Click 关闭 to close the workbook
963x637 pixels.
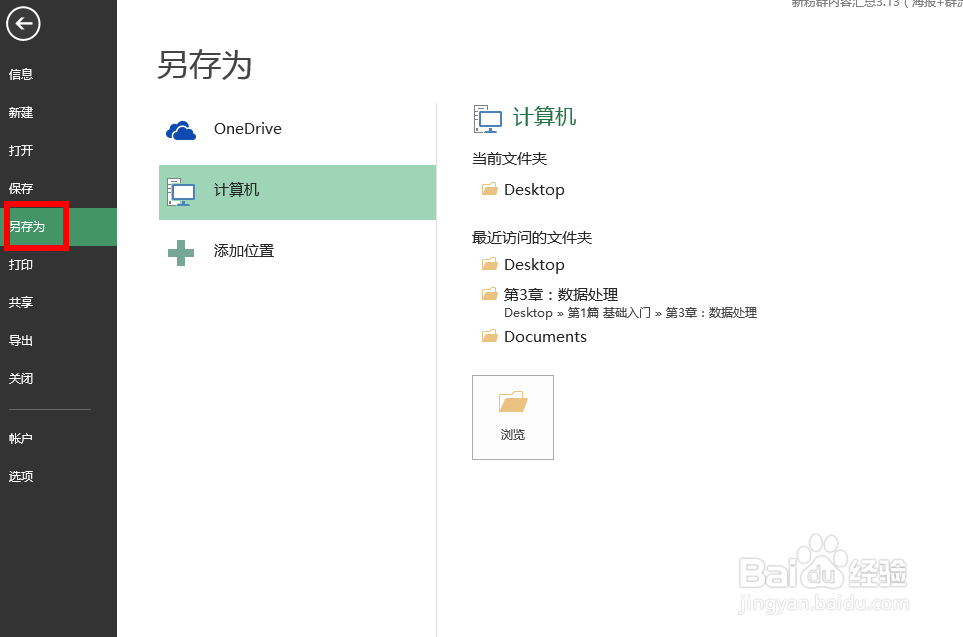coord(21,378)
